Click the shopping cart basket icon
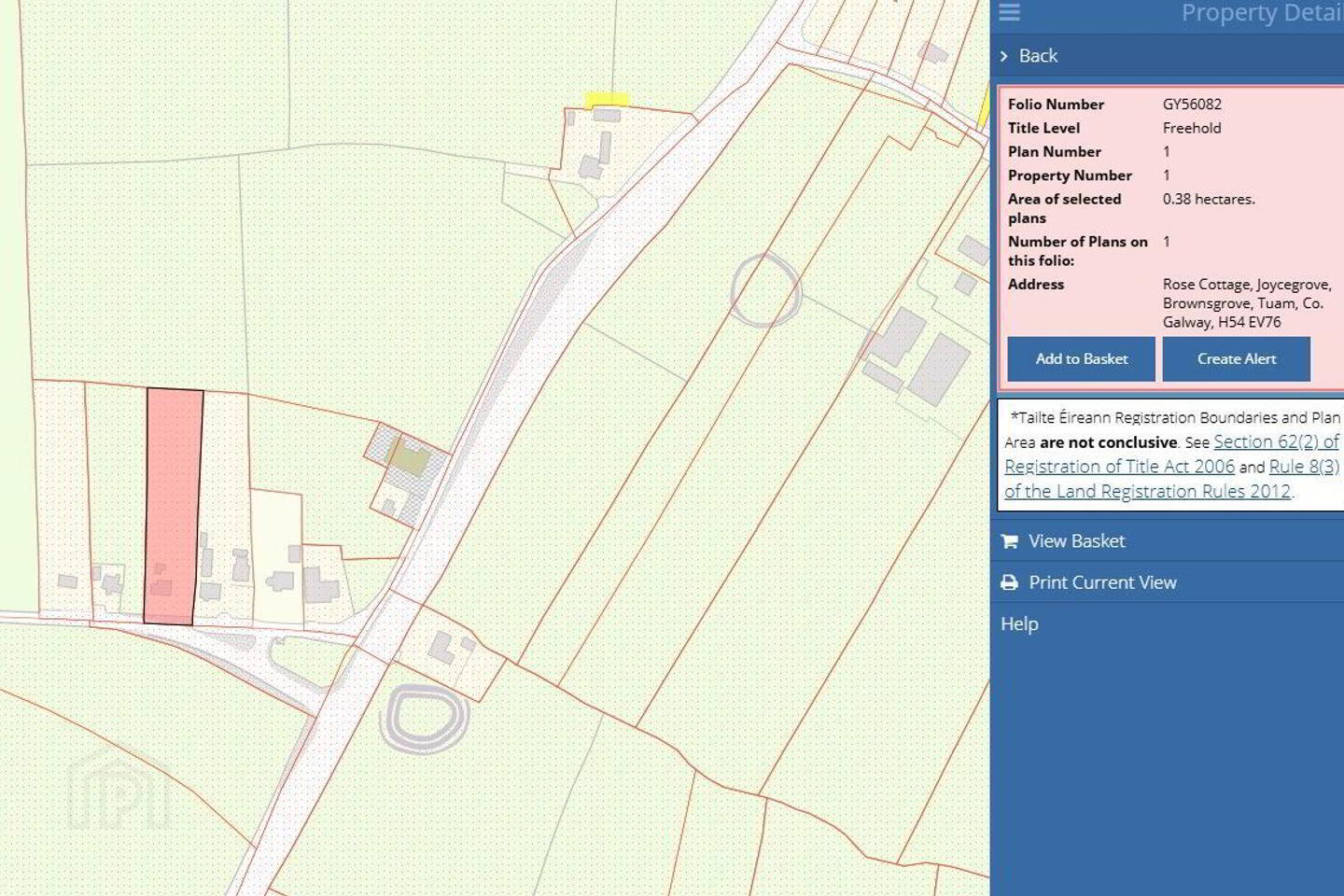 (x=1009, y=541)
